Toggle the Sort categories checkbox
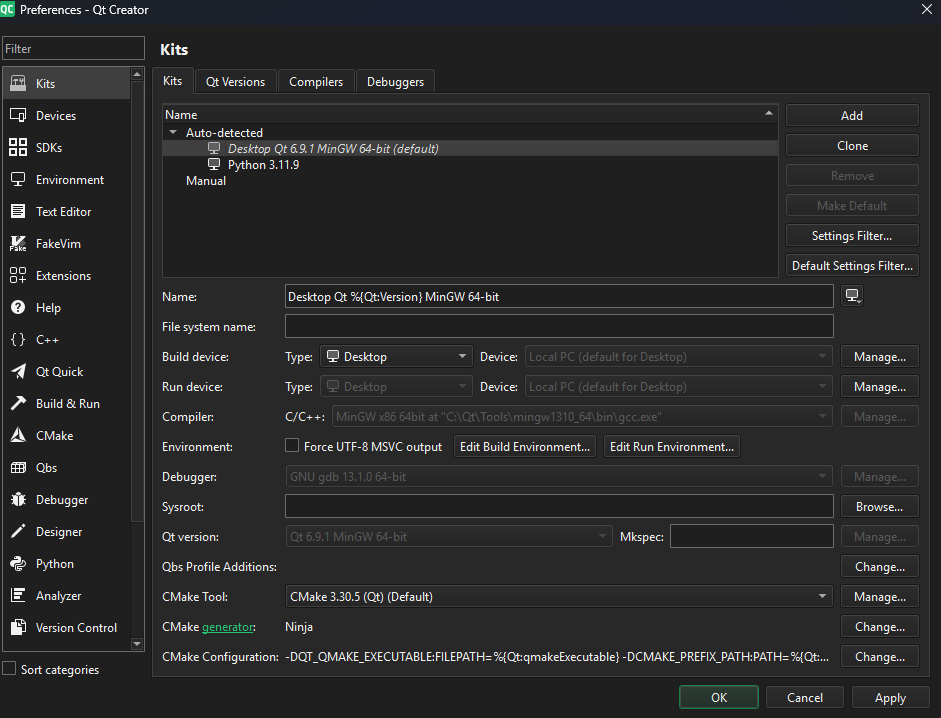The width and height of the screenshot is (941, 718). (10, 669)
